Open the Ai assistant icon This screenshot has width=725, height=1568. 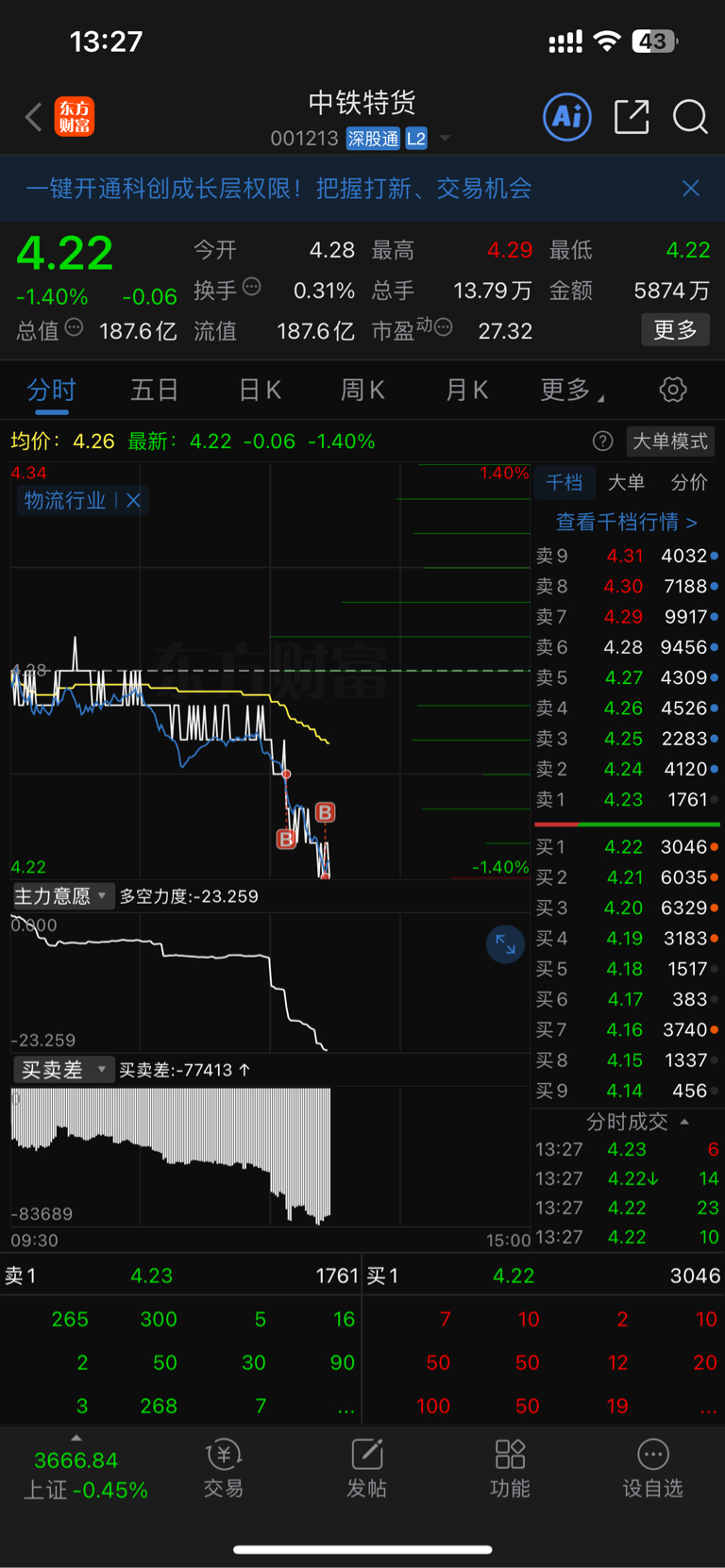pyautogui.click(x=567, y=117)
